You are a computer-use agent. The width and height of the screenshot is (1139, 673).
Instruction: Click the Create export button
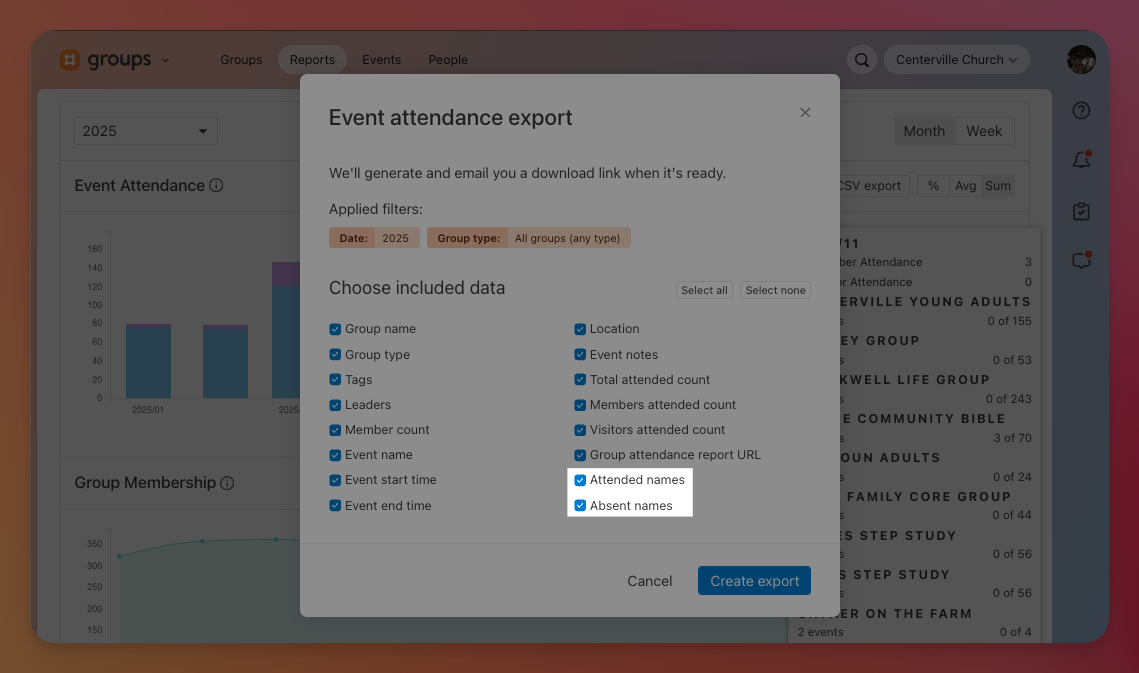[754, 581]
